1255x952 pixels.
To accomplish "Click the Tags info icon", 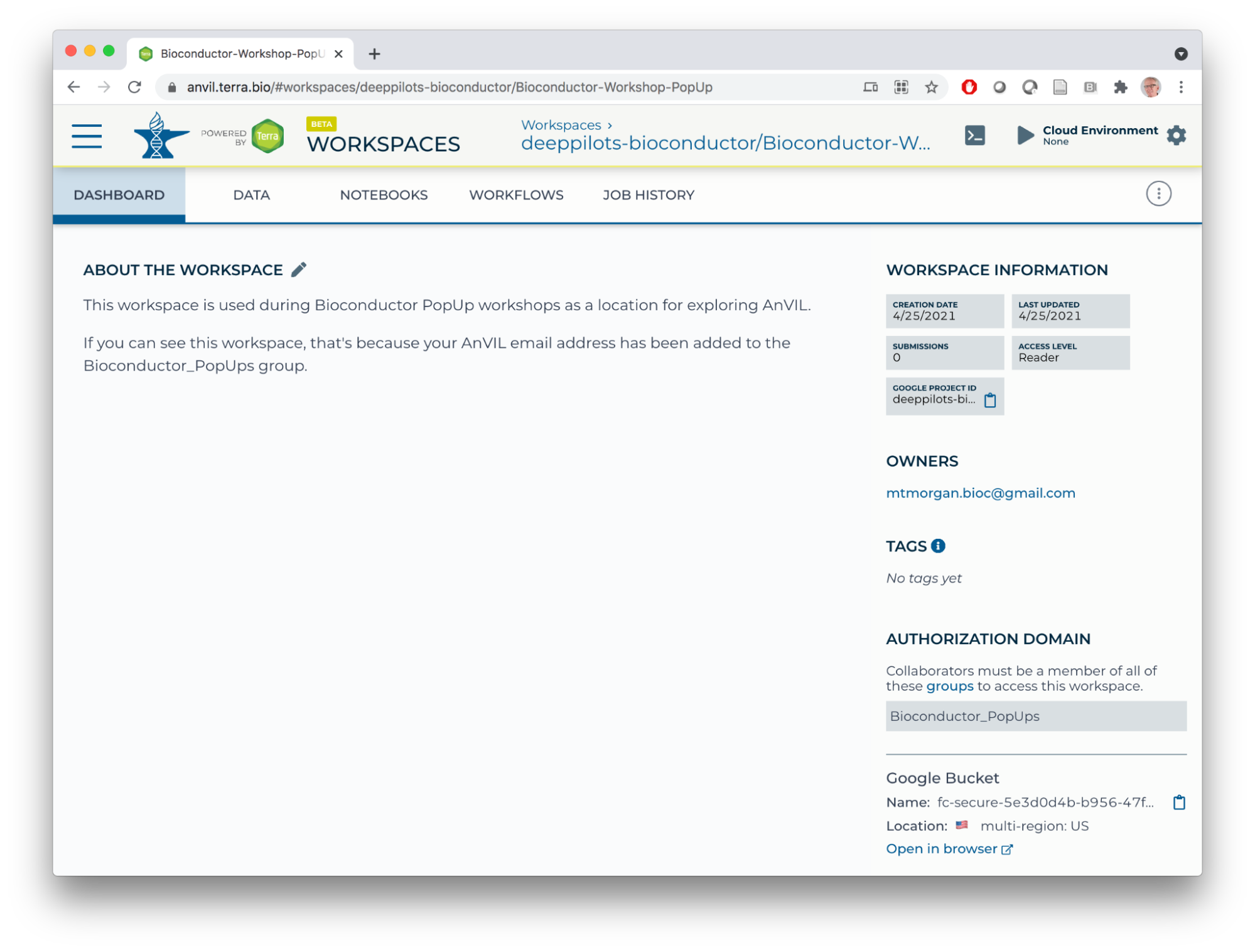I will 938,546.
